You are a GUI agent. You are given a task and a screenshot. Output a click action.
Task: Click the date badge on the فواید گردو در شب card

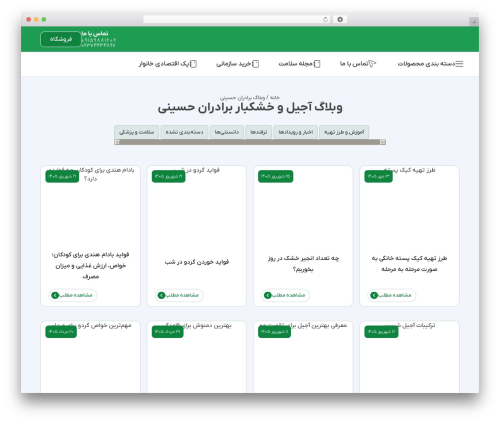(168, 176)
